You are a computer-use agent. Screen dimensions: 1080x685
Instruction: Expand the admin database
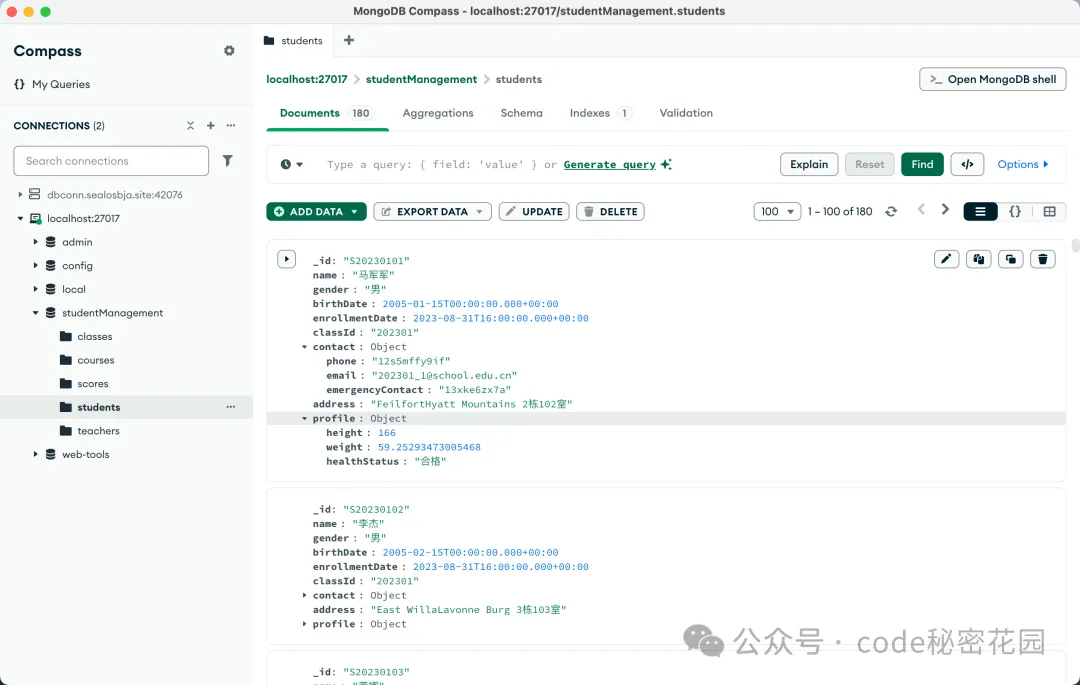[x=35, y=242]
